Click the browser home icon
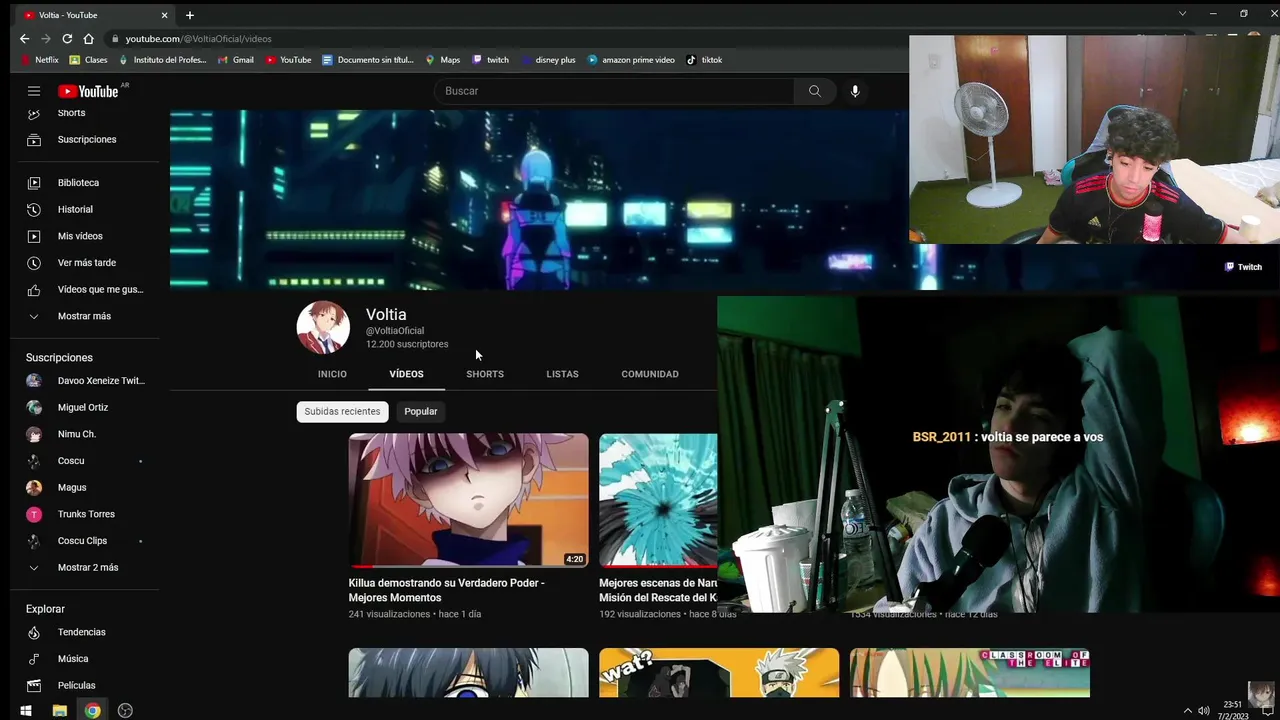The image size is (1280, 720). point(88,38)
